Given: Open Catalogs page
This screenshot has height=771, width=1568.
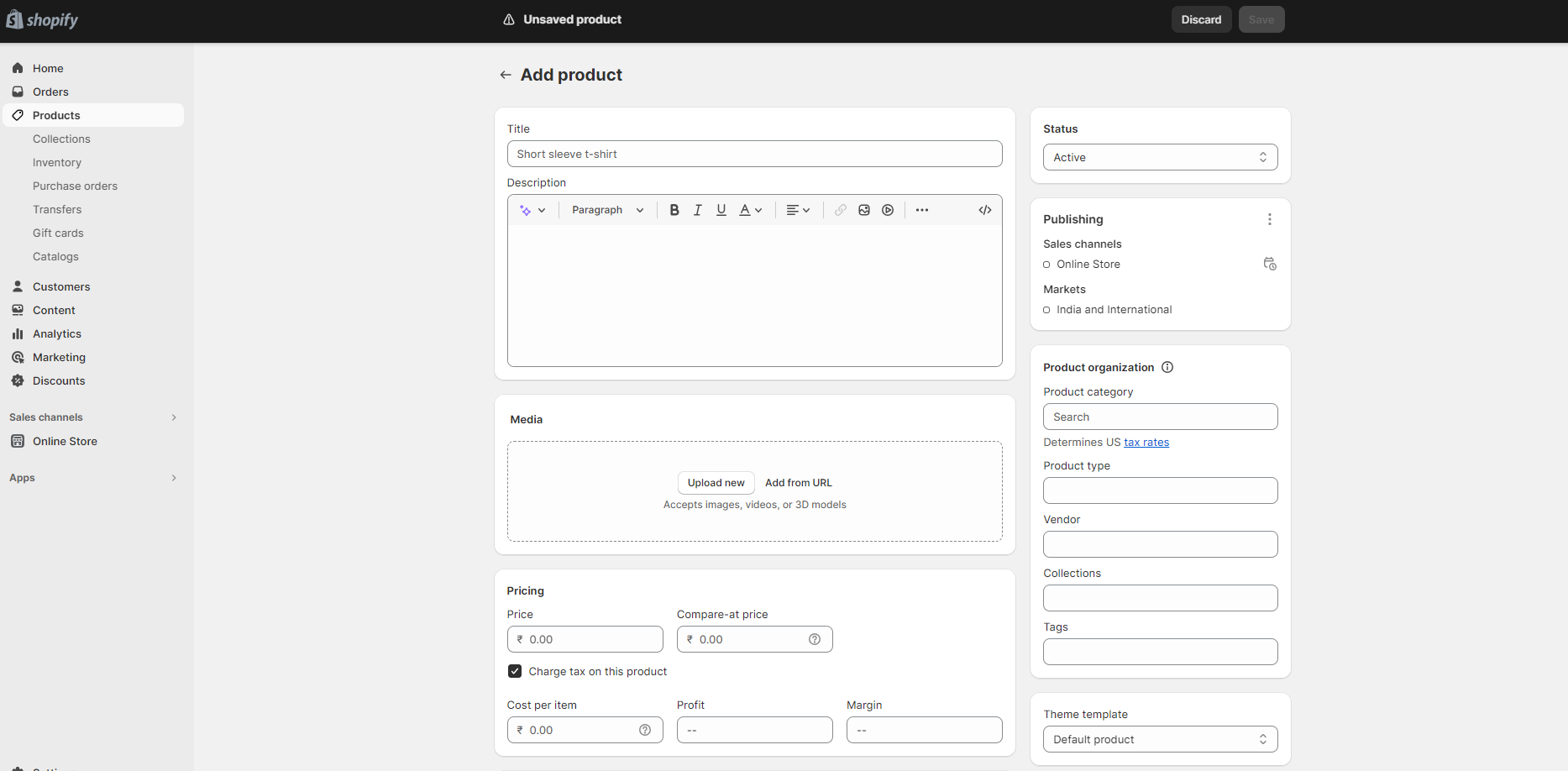Looking at the screenshot, I should click(55, 256).
